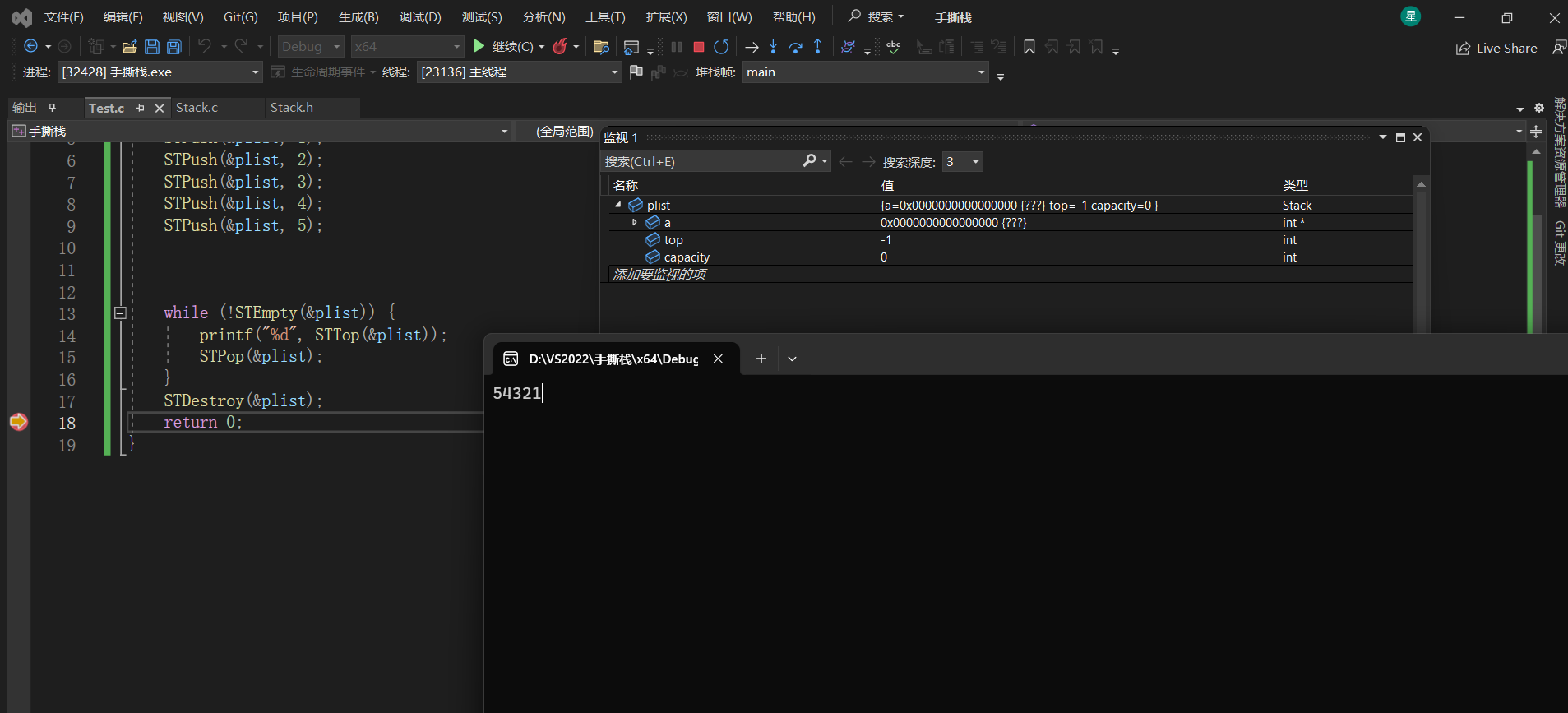Image resolution: width=1568 pixels, height=713 pixels.
Task: Collapse the while loop block
Action: click(x=120, y=313)
